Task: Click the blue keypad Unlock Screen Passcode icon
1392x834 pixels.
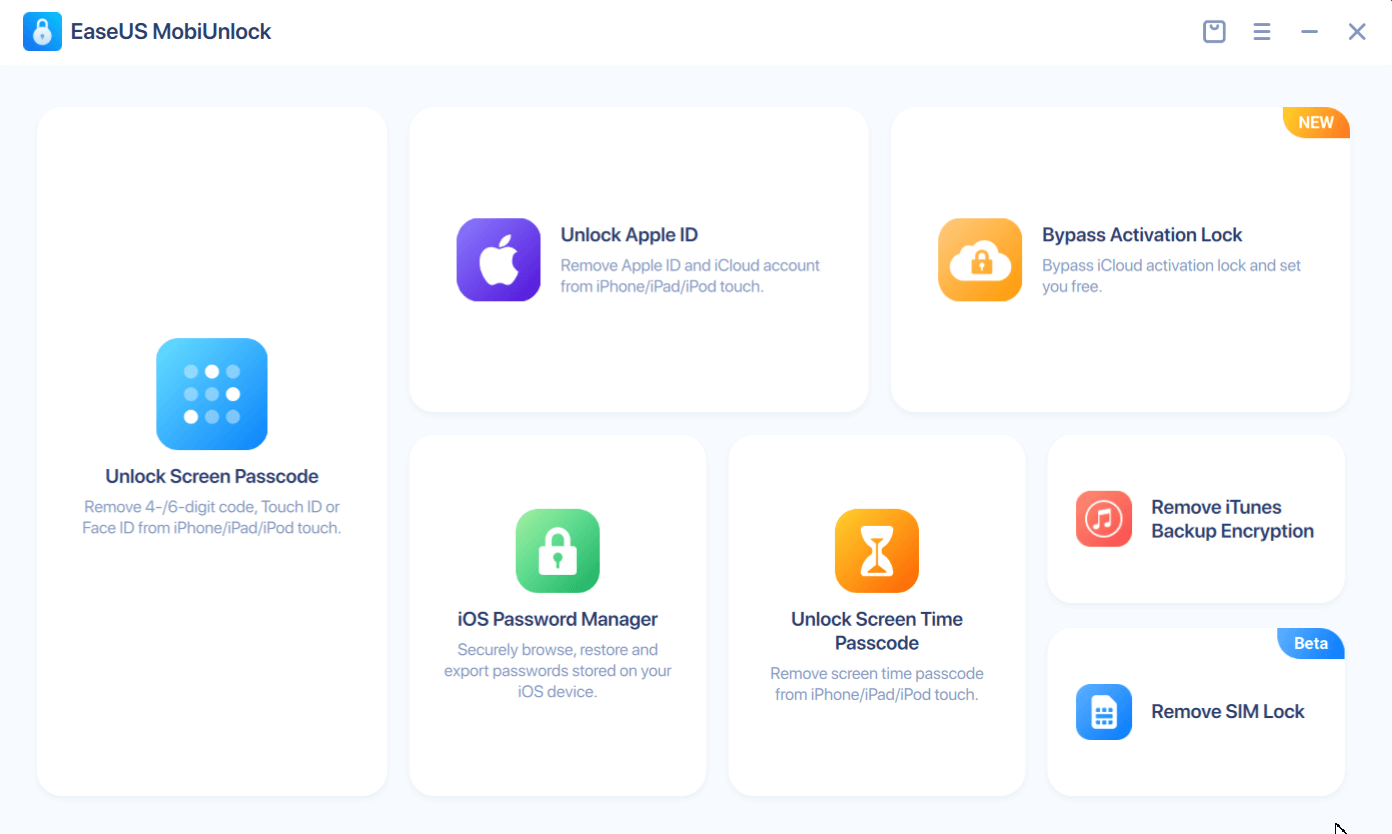Action: 212,394
